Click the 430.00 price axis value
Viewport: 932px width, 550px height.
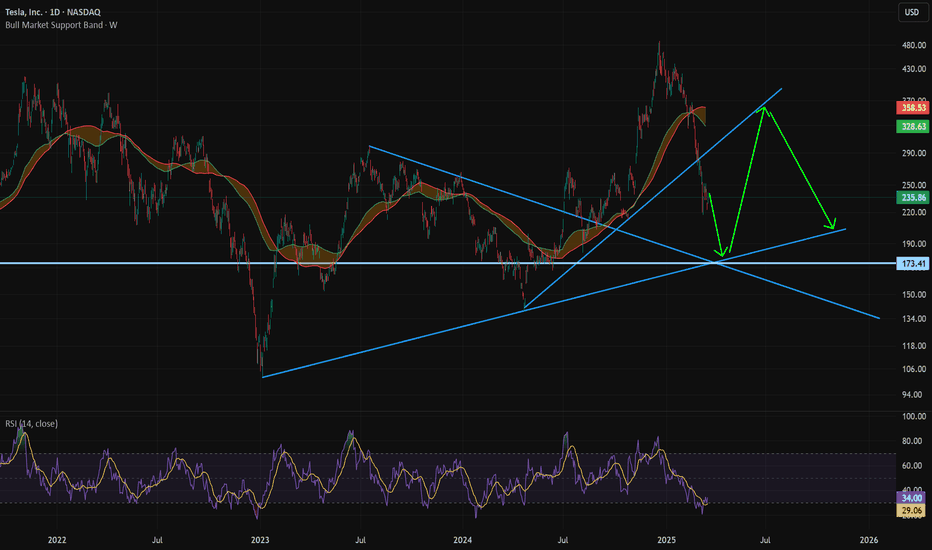[914, 69]
